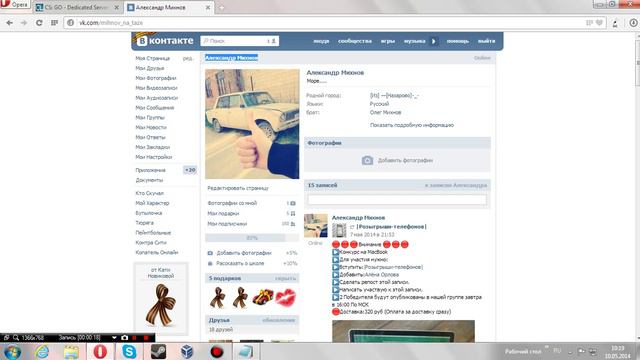Screen dimensions: 640x360
Task: Open Мои Друзья in sidebar
Action: 150,68
